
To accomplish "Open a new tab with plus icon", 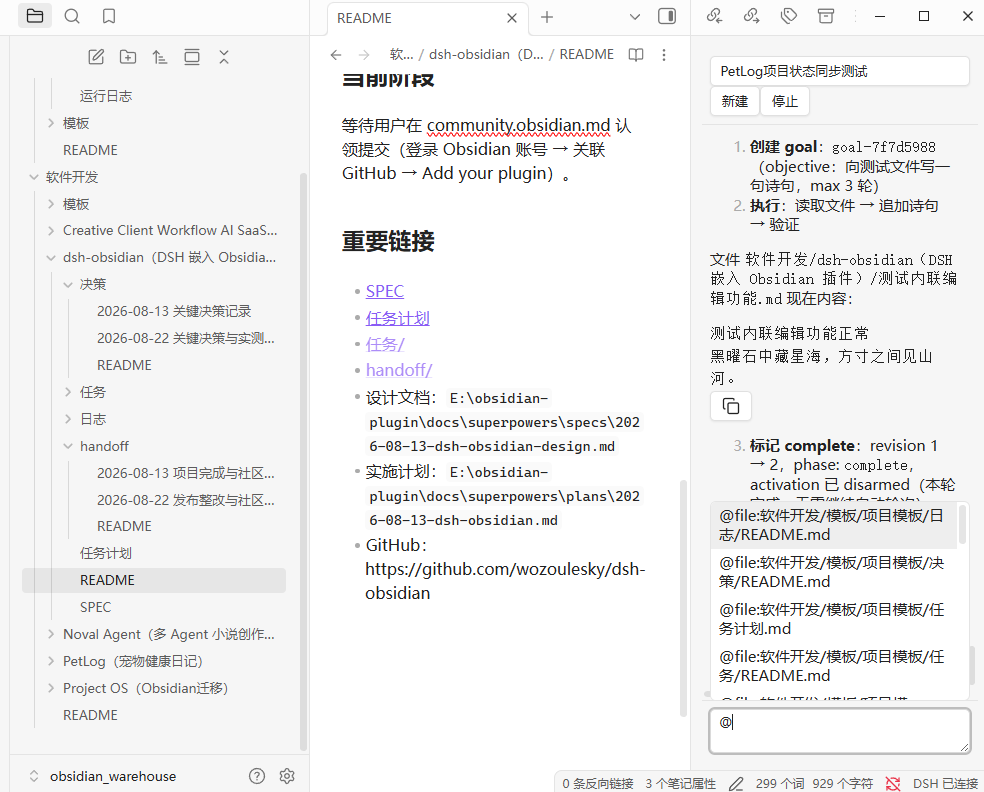I will [547, 17].
